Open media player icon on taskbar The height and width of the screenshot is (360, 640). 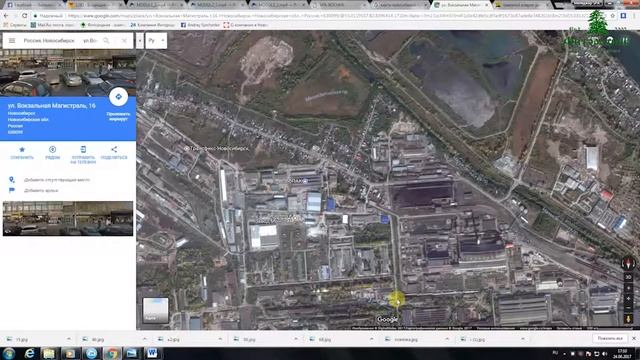[x=70, y=353]
